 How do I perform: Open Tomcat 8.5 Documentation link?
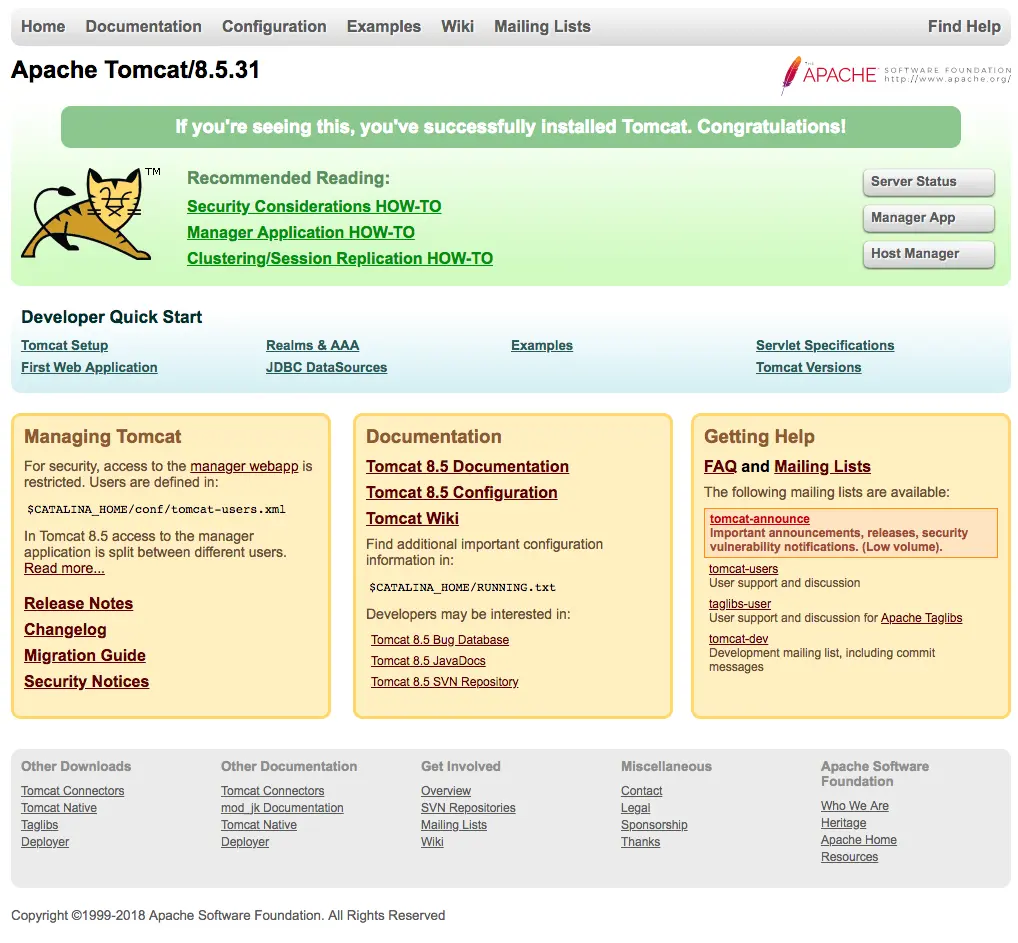pyautogui.click(x=467, y=466)
